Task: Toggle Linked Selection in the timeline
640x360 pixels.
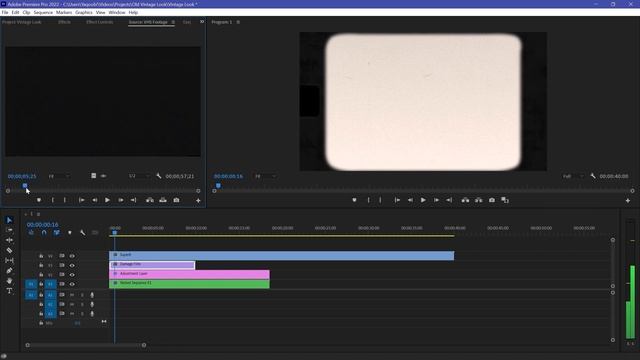Action: 57,233
